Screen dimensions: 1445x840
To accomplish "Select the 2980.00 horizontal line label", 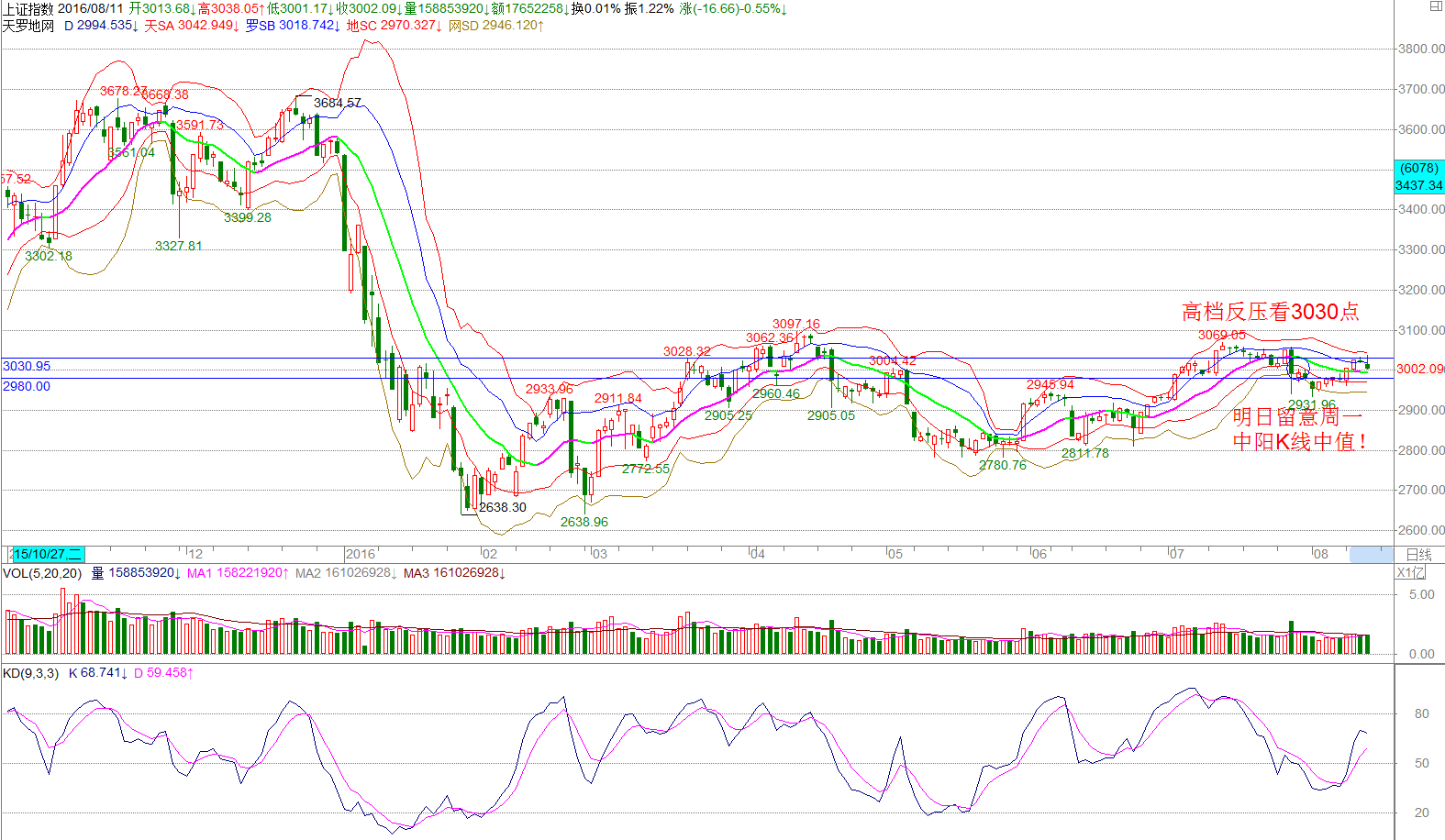I will click(27, 386).
